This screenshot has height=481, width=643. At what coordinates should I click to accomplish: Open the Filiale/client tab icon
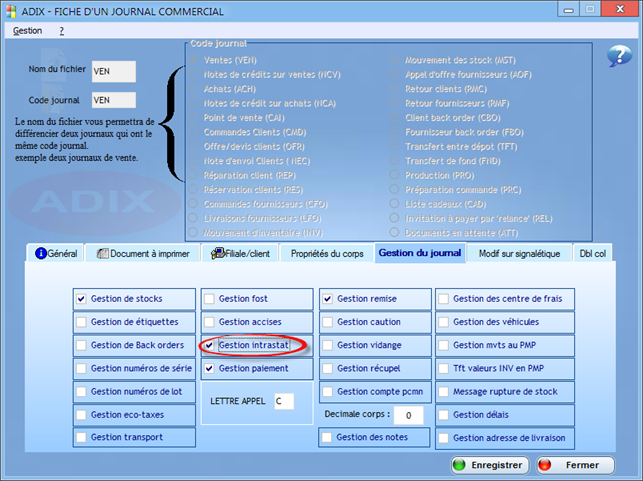[217, 254]
